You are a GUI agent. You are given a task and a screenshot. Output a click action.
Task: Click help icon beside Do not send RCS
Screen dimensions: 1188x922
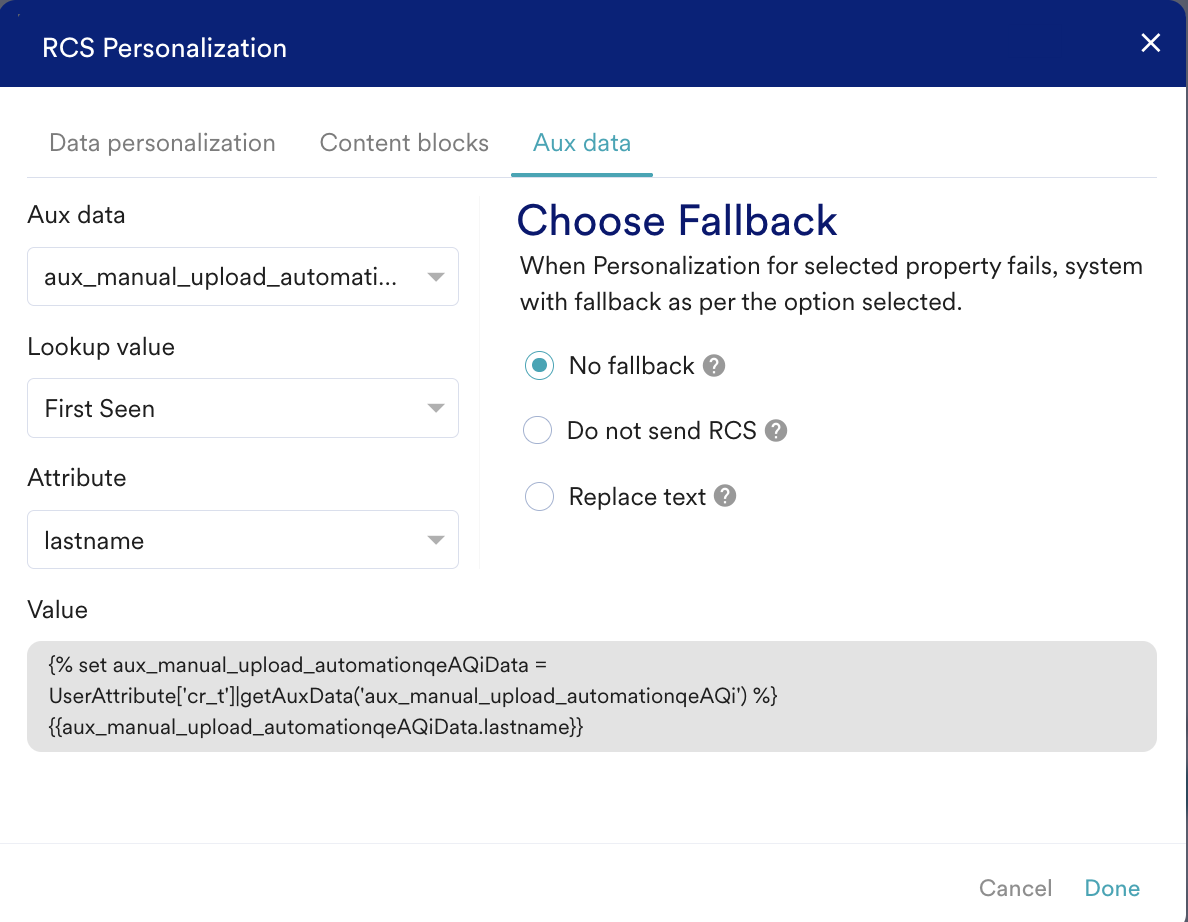coord(776,431)
